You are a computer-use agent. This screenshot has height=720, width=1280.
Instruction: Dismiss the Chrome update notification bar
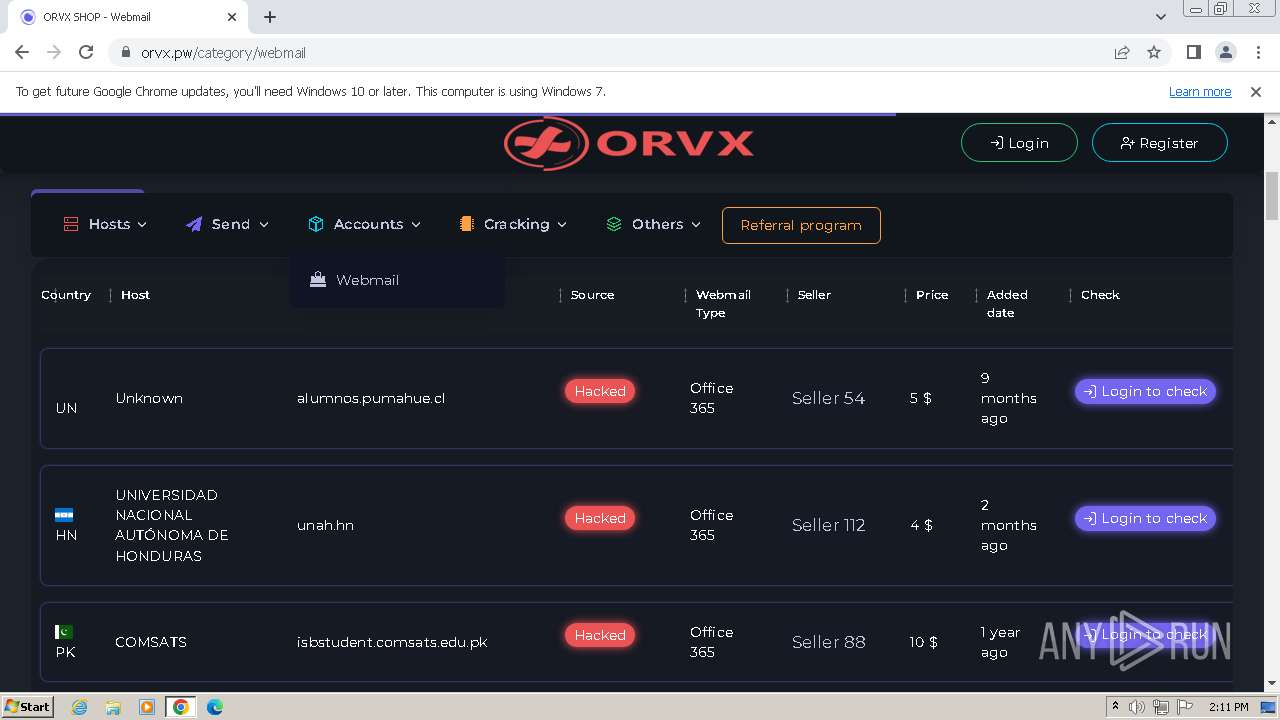[x=1256, y=91]
